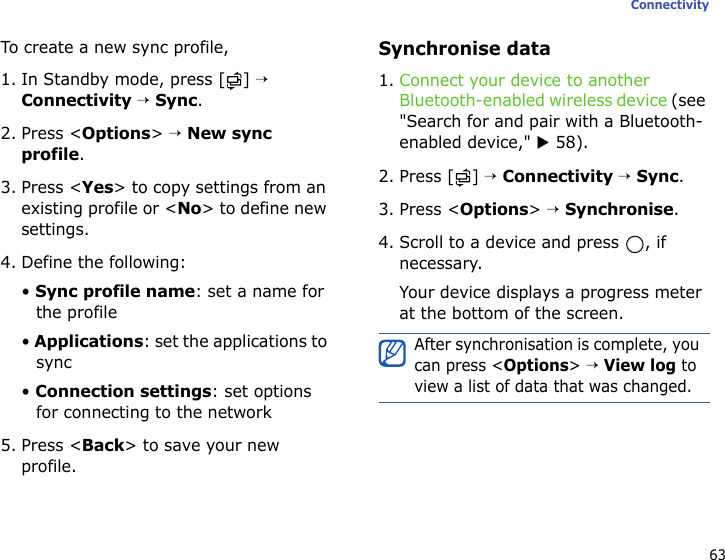Click the black triangle page reference arrow before 58
The image size is (725, 560).
coord(543,143)
